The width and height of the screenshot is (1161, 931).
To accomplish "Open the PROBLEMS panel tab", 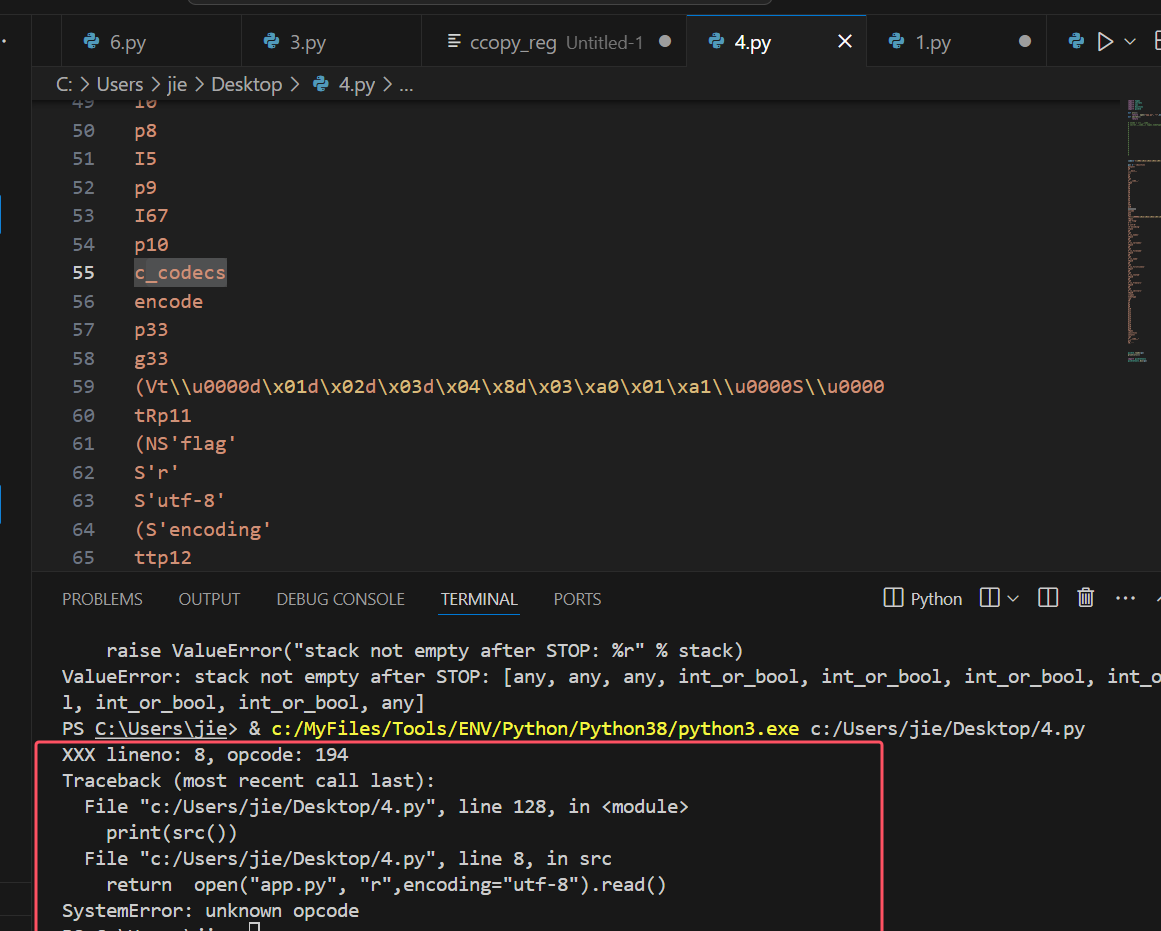I will pos(102,599).
